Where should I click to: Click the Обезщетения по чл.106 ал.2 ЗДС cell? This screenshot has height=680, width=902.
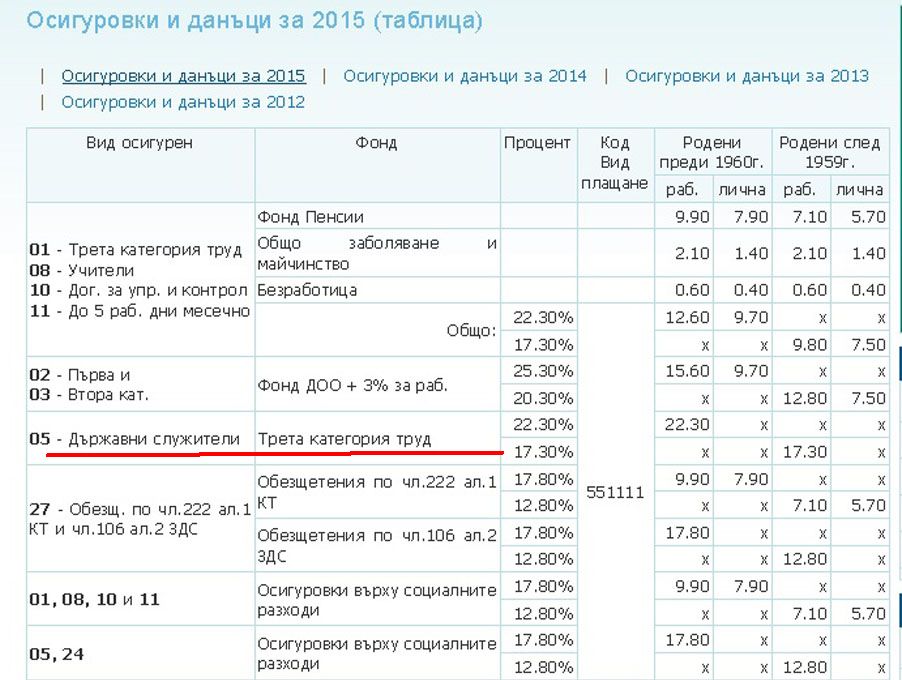click(376, 545)
